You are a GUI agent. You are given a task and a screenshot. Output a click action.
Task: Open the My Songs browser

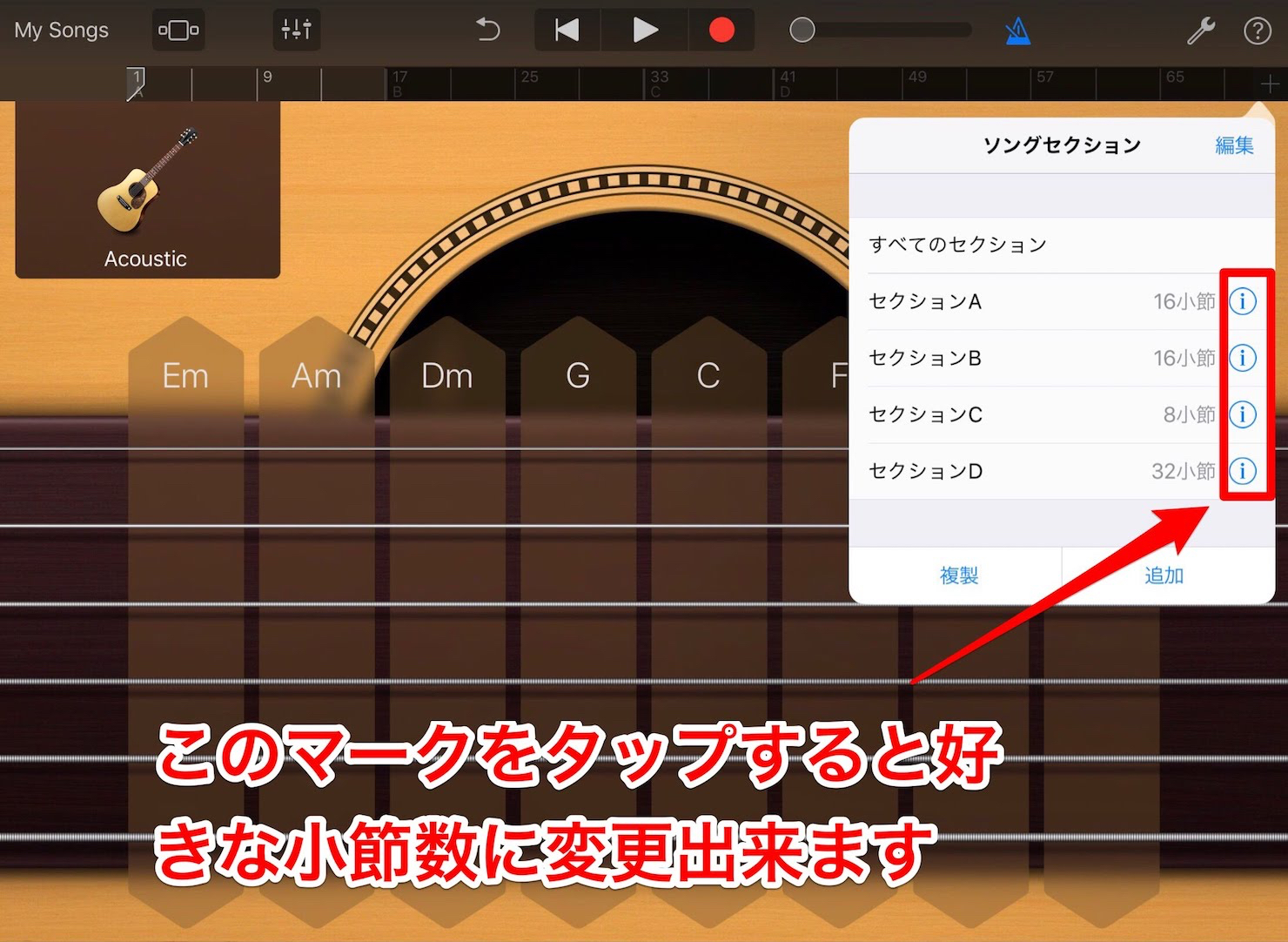pos(61,30)
